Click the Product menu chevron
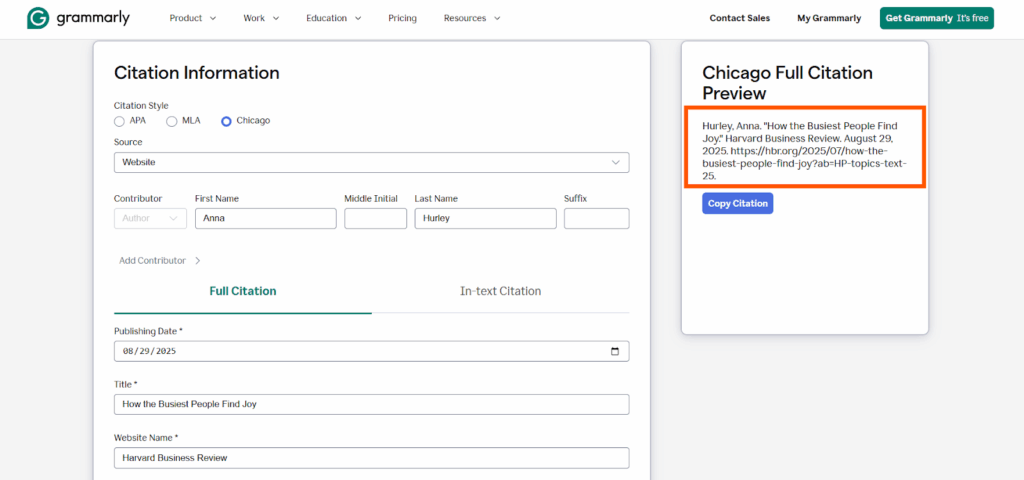The width and height of the screenshot is (1024, 480). pos(212,18)
